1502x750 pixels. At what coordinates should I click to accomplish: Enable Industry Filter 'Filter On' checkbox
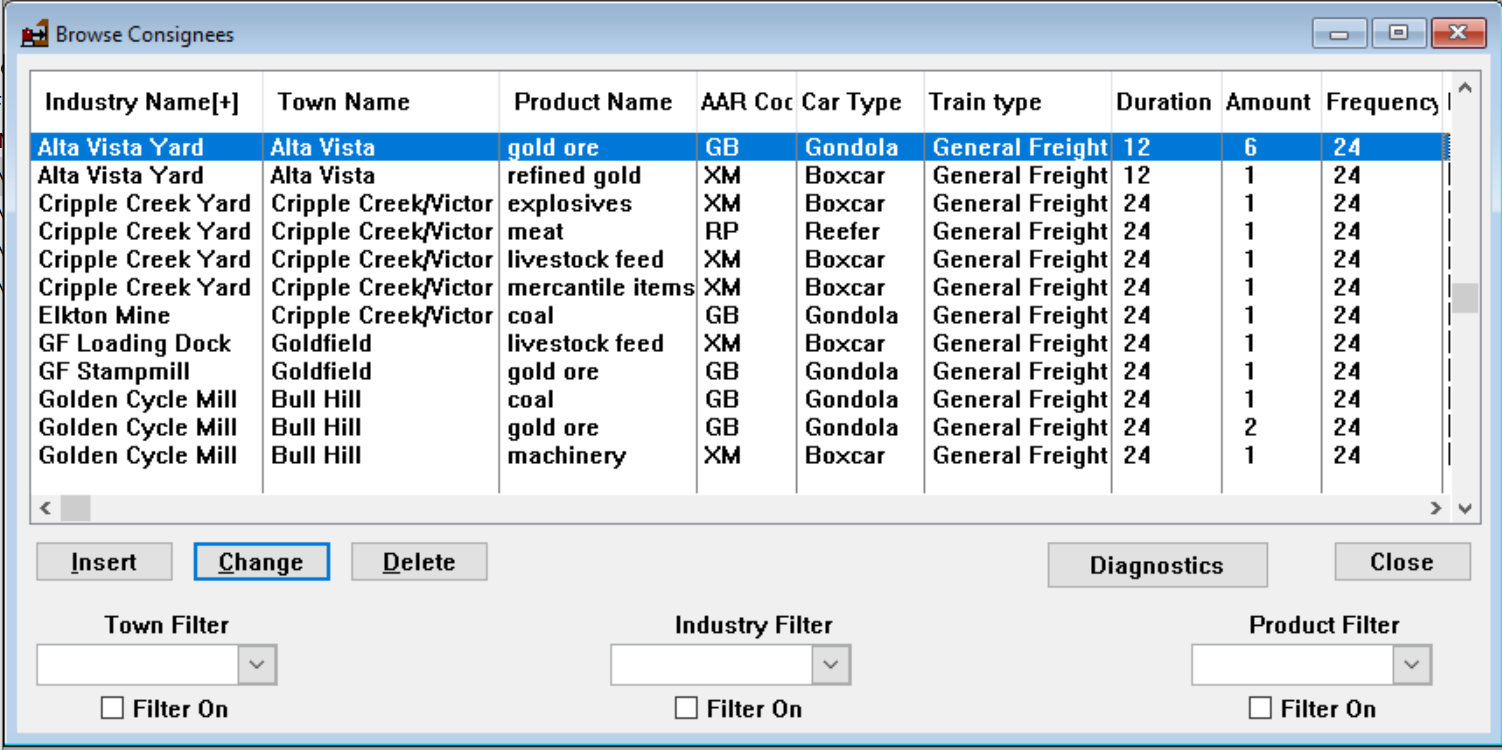pos(686,709)
